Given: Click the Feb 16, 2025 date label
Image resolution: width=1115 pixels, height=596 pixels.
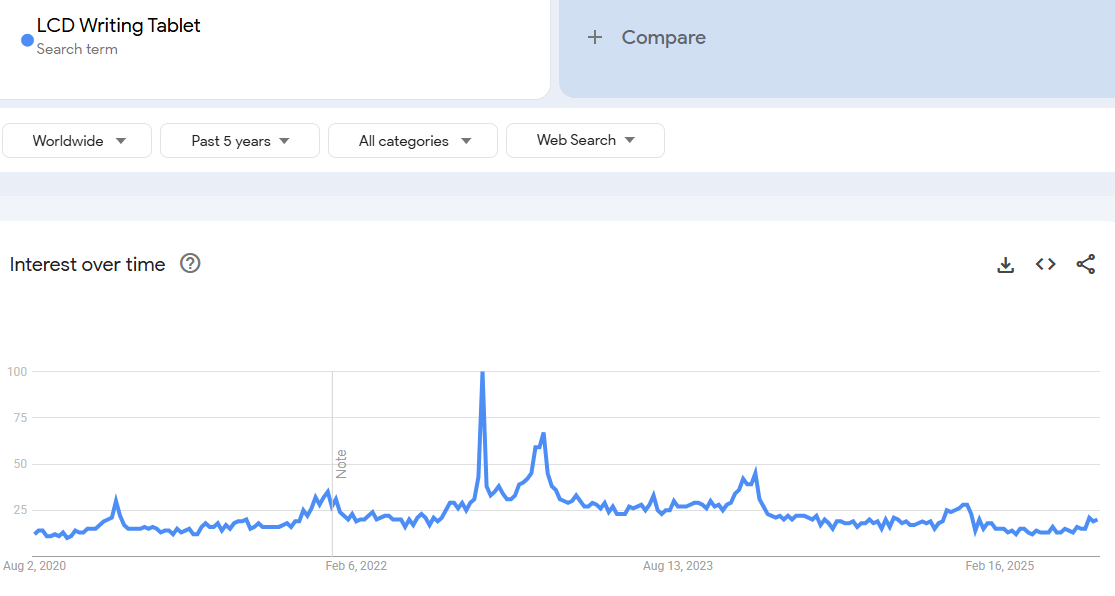Looking at the screenshot, I should [1000, 566].
